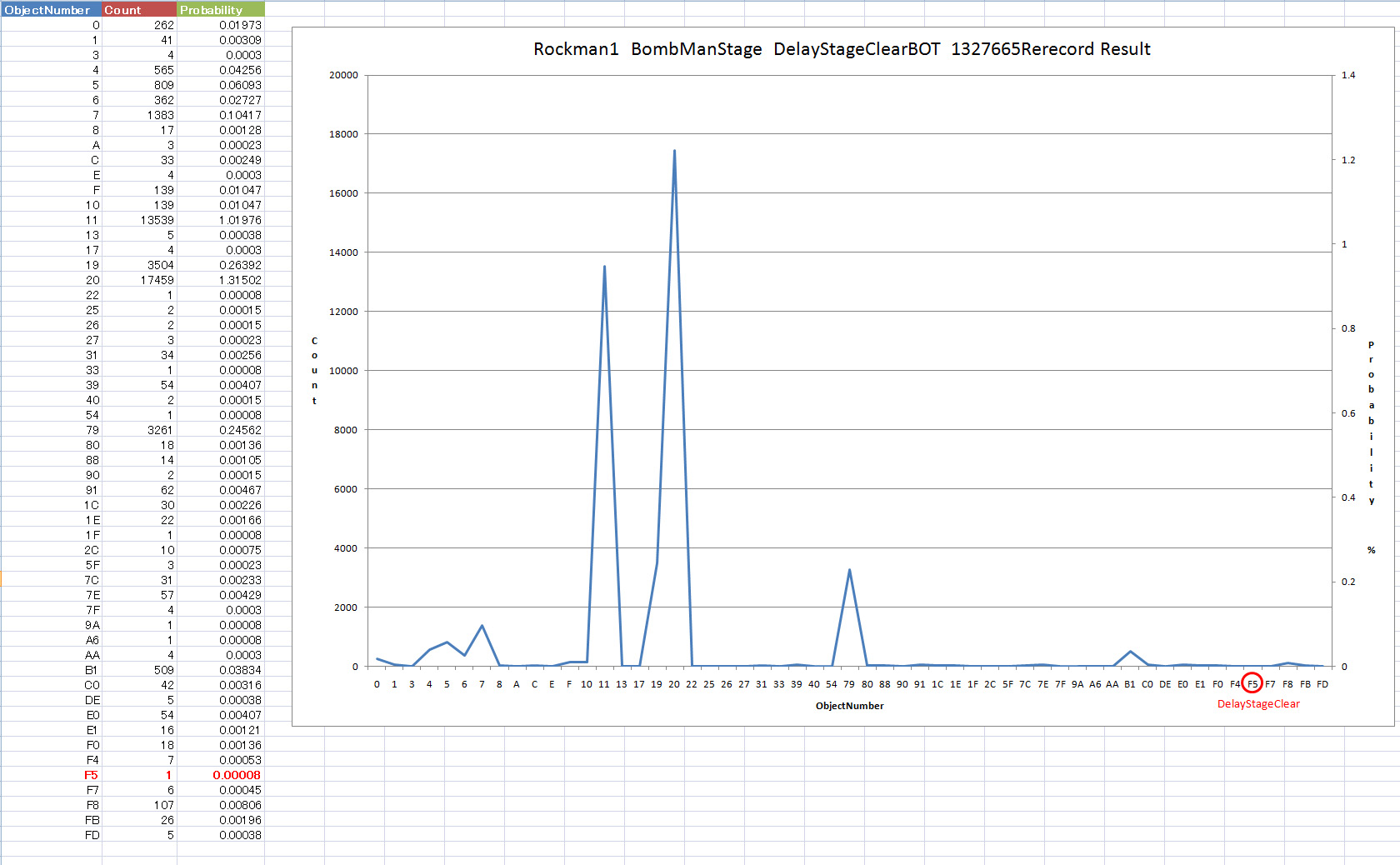
Task: Select the red 0.00008 probability cell
Action: 221,775
